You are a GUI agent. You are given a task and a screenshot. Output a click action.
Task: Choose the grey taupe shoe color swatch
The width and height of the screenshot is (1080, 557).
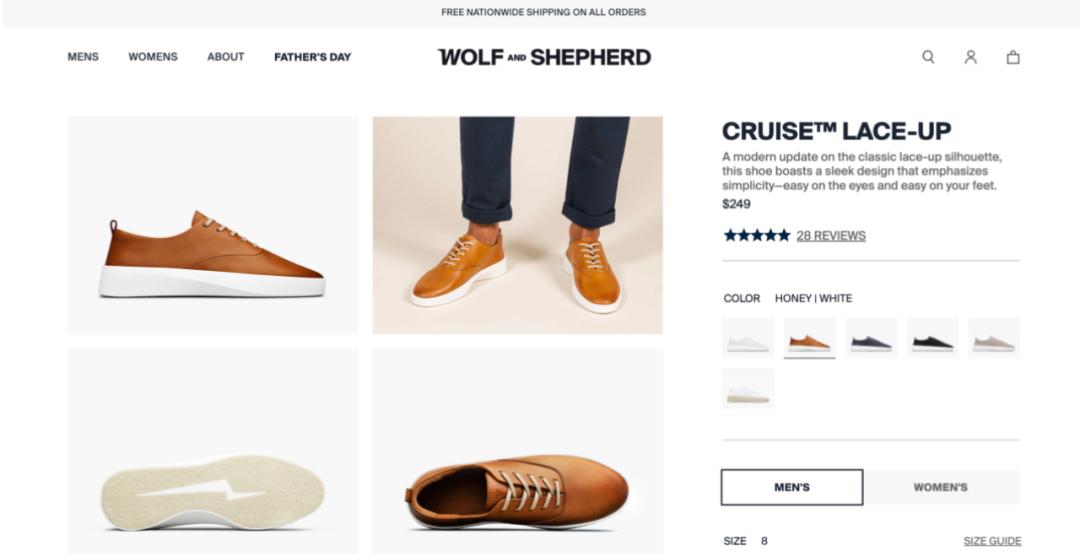(x=994, y=338)
